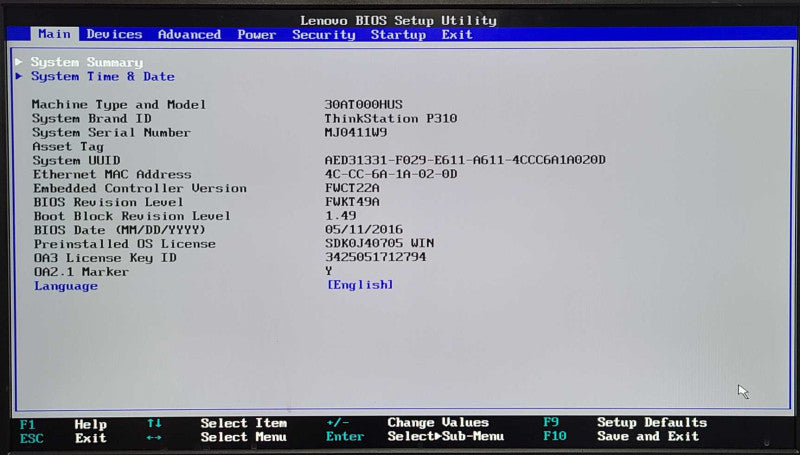Click the Preinstalled OS License label

[x=124, y=244]
